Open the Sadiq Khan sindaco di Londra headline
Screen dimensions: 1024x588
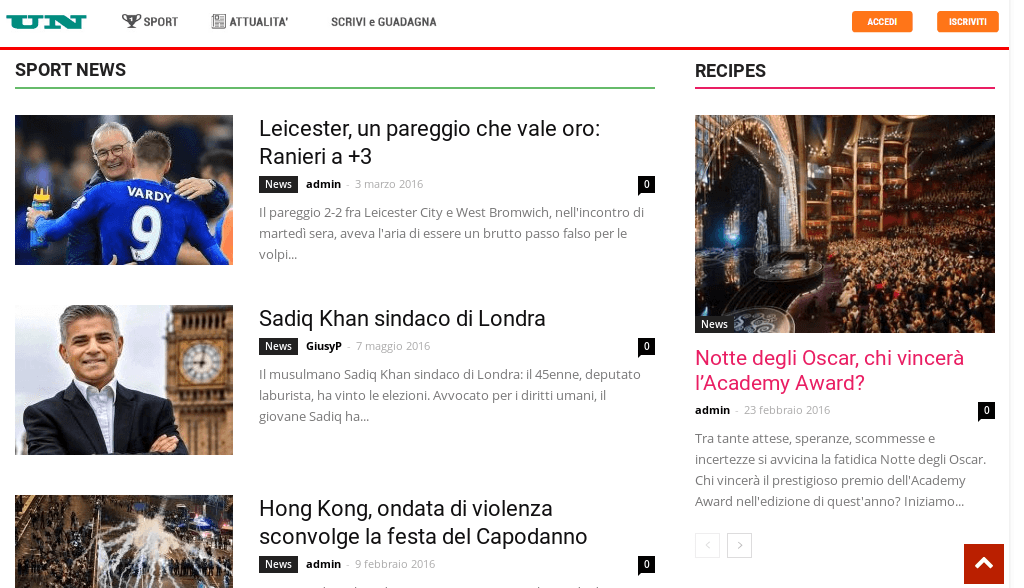click(402, 319)
